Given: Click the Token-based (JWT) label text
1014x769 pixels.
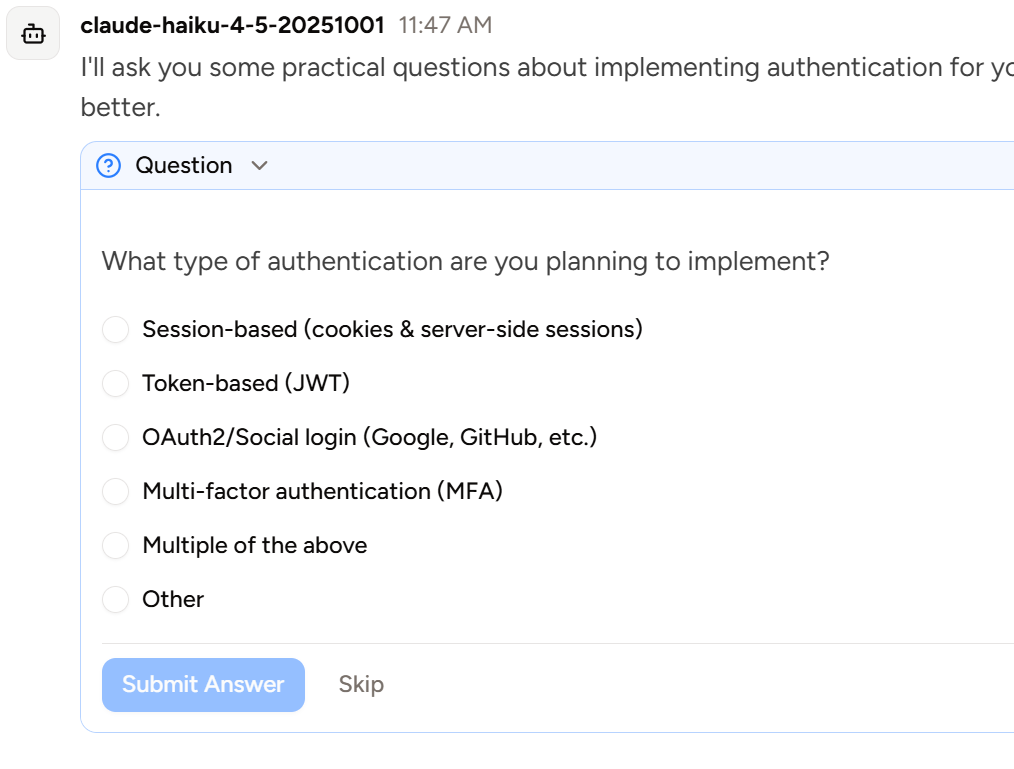Looking at the screenshot, I should (x=248, y=383).
